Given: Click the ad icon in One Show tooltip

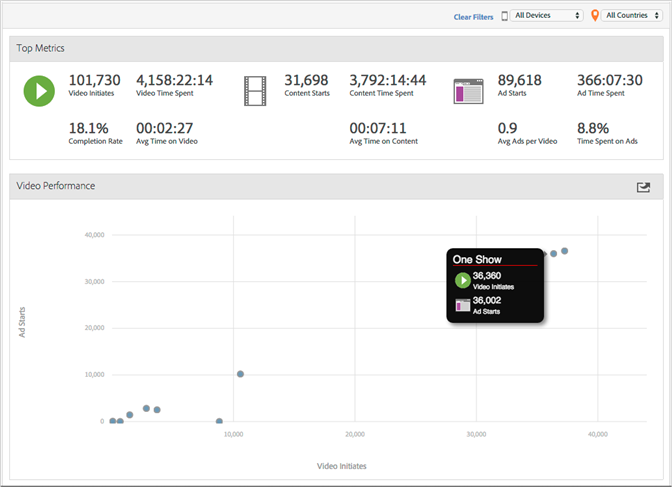Looking at the screenshot, I should pyautogui.click(x=462, y=305).
